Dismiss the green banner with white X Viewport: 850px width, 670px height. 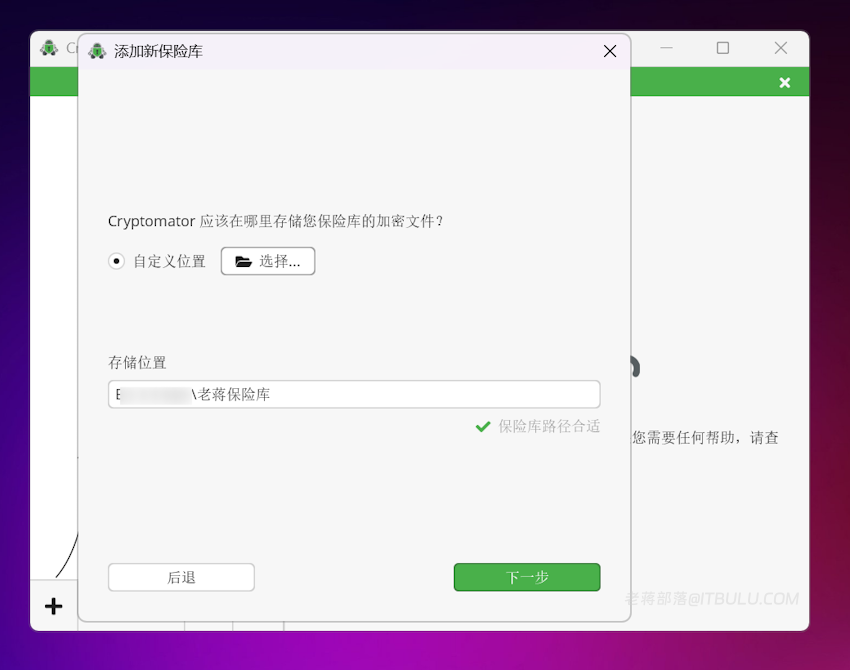coord(784,82)
